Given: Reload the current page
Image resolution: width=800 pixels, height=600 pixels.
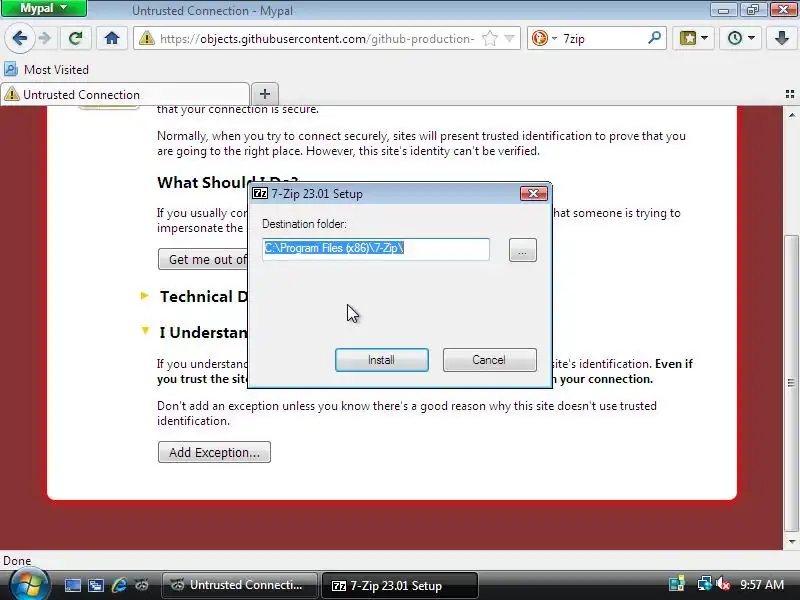Looking at the screenshot, I should (76, 38).
